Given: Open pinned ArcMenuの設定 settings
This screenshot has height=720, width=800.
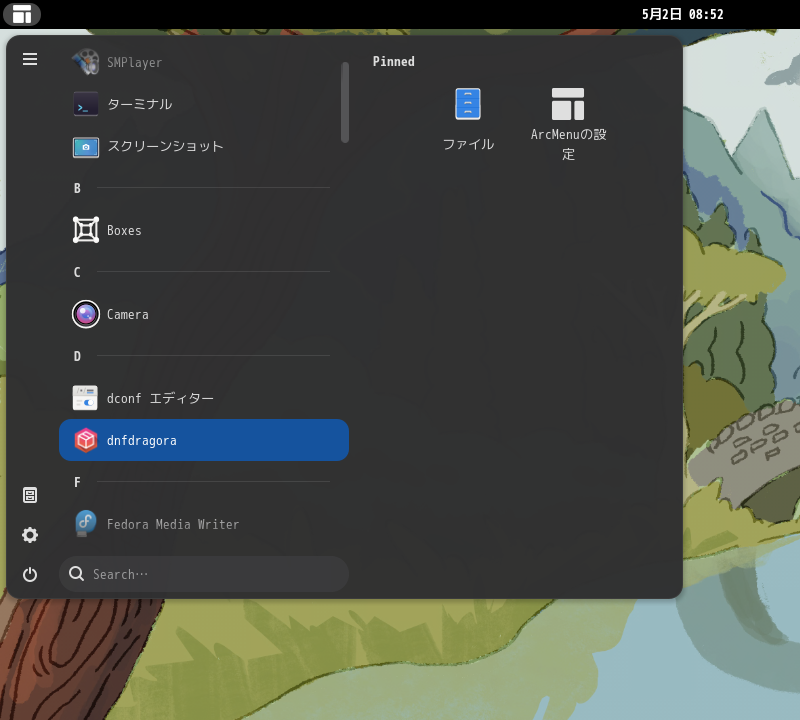Looking at the screenshot, I should [568, 124].
